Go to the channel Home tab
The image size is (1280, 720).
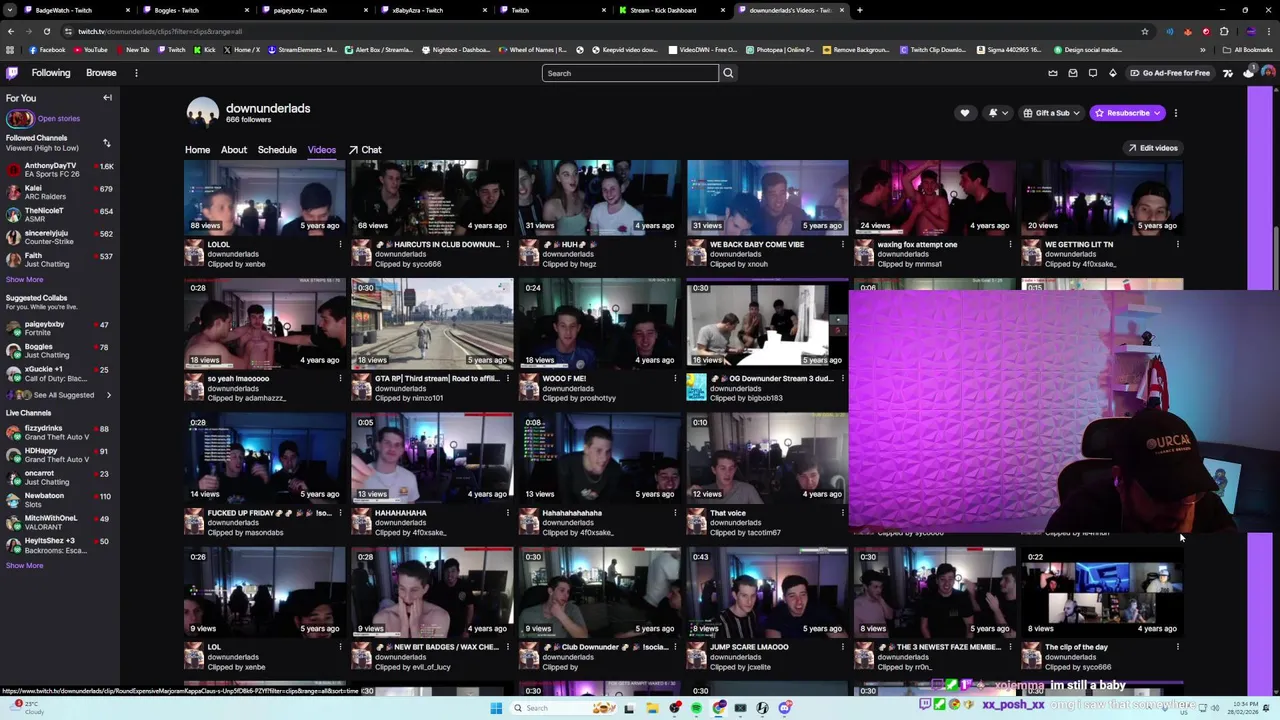tap(197, 150)
